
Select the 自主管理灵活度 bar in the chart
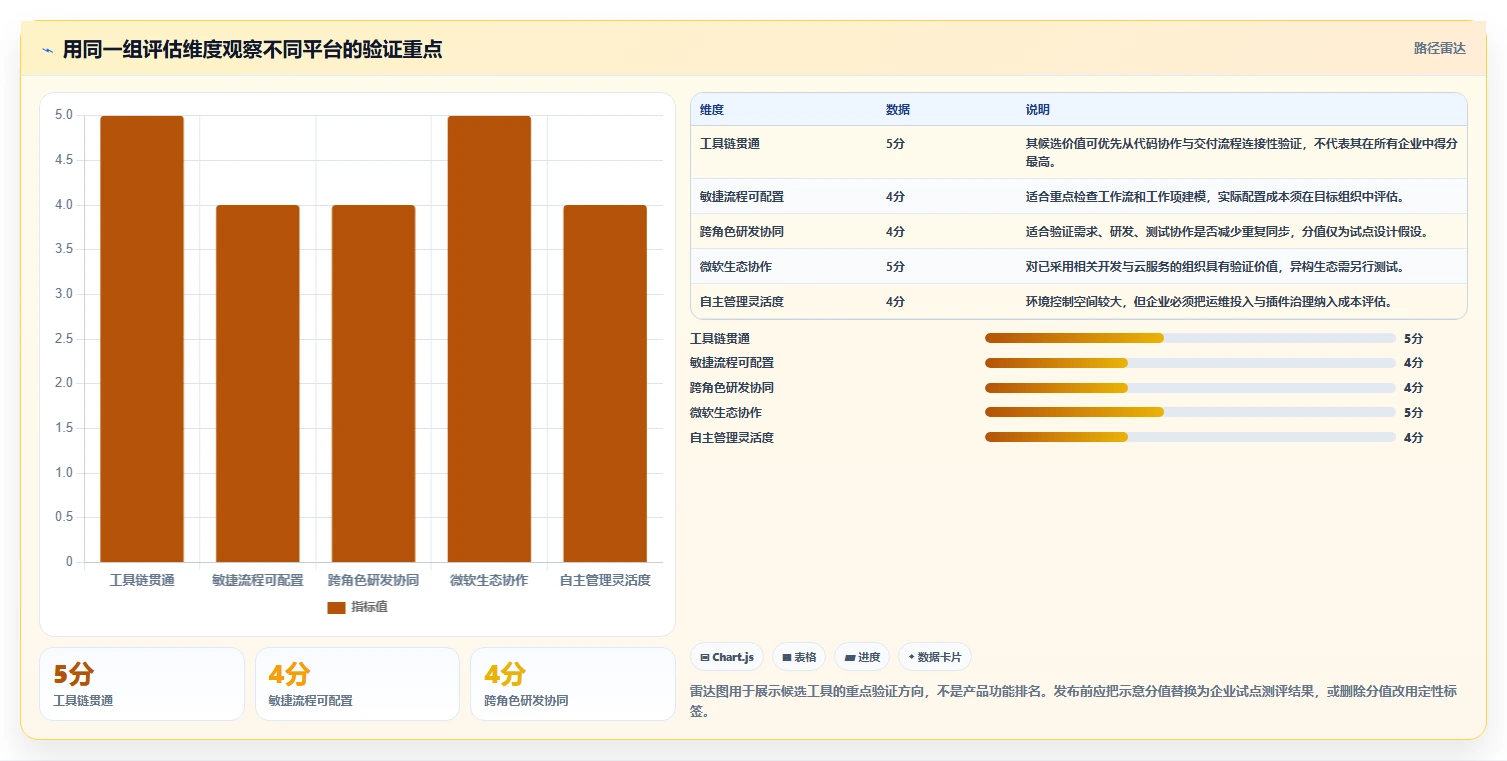[605, 383]
